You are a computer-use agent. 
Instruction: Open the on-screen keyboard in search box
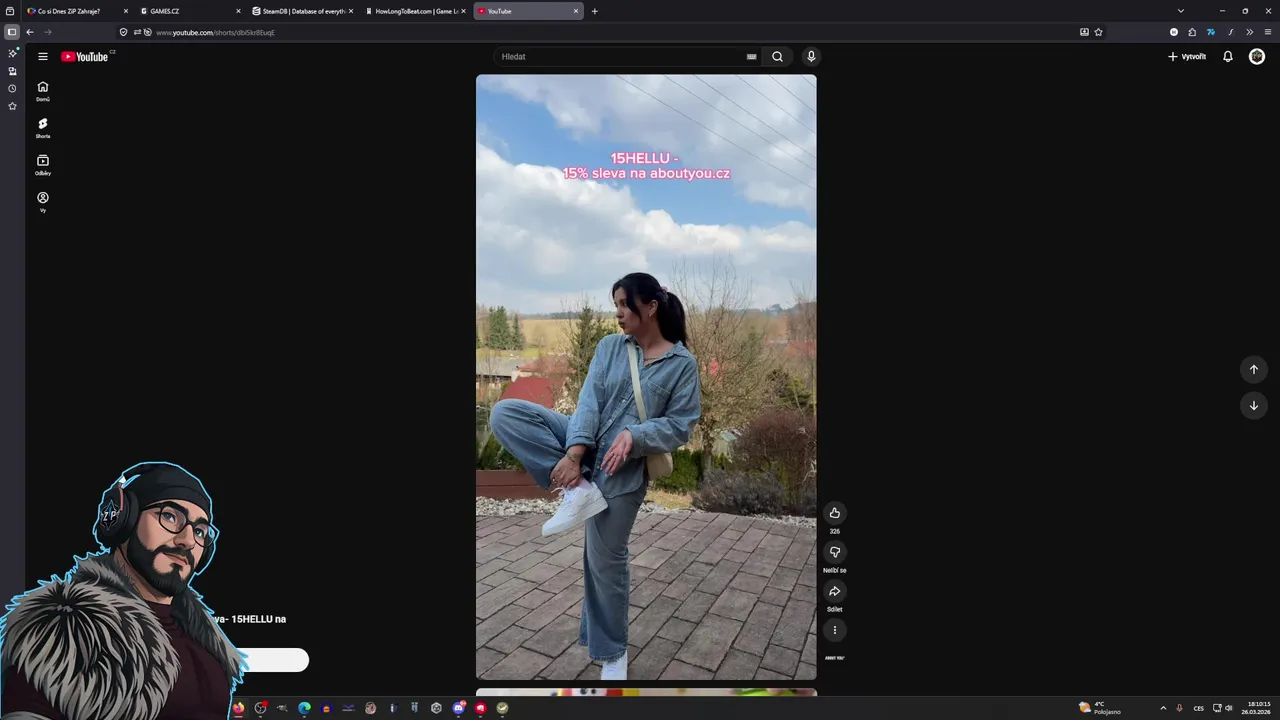(x=751, y=57)
